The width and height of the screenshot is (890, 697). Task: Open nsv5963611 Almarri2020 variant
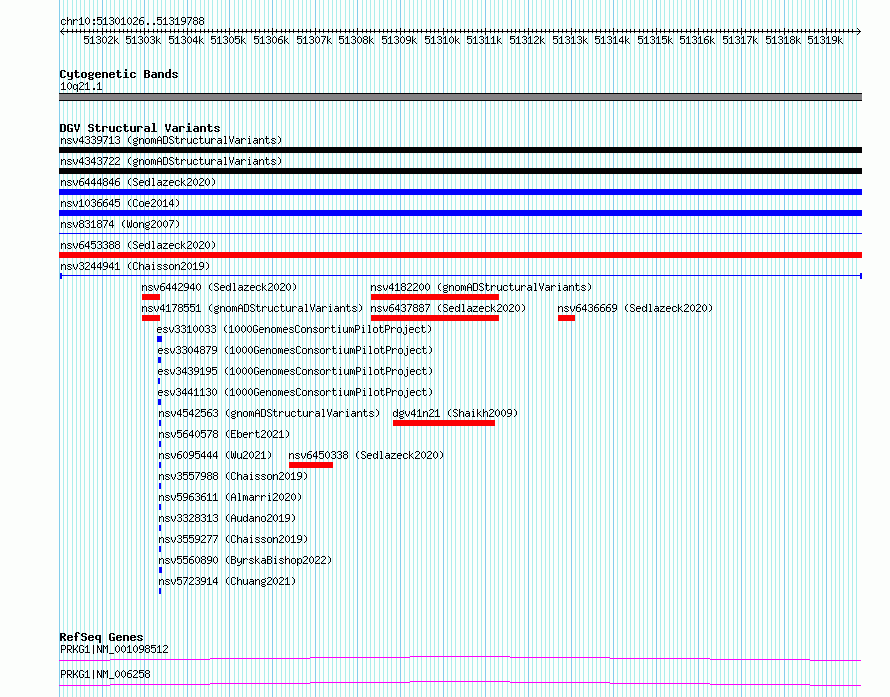click(x=230, y=497)
